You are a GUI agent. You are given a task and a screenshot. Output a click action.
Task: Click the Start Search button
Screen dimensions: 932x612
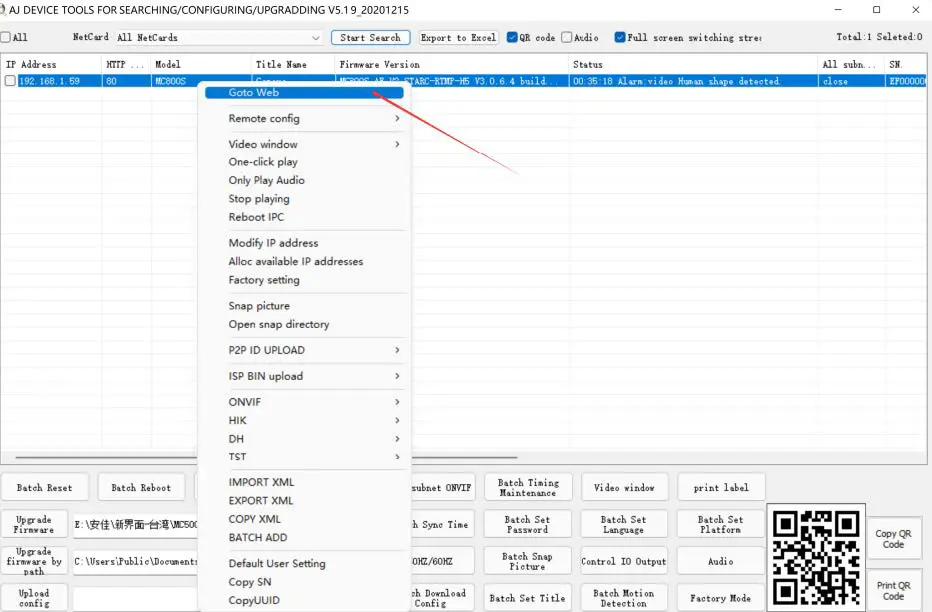[x=370, y=37]
